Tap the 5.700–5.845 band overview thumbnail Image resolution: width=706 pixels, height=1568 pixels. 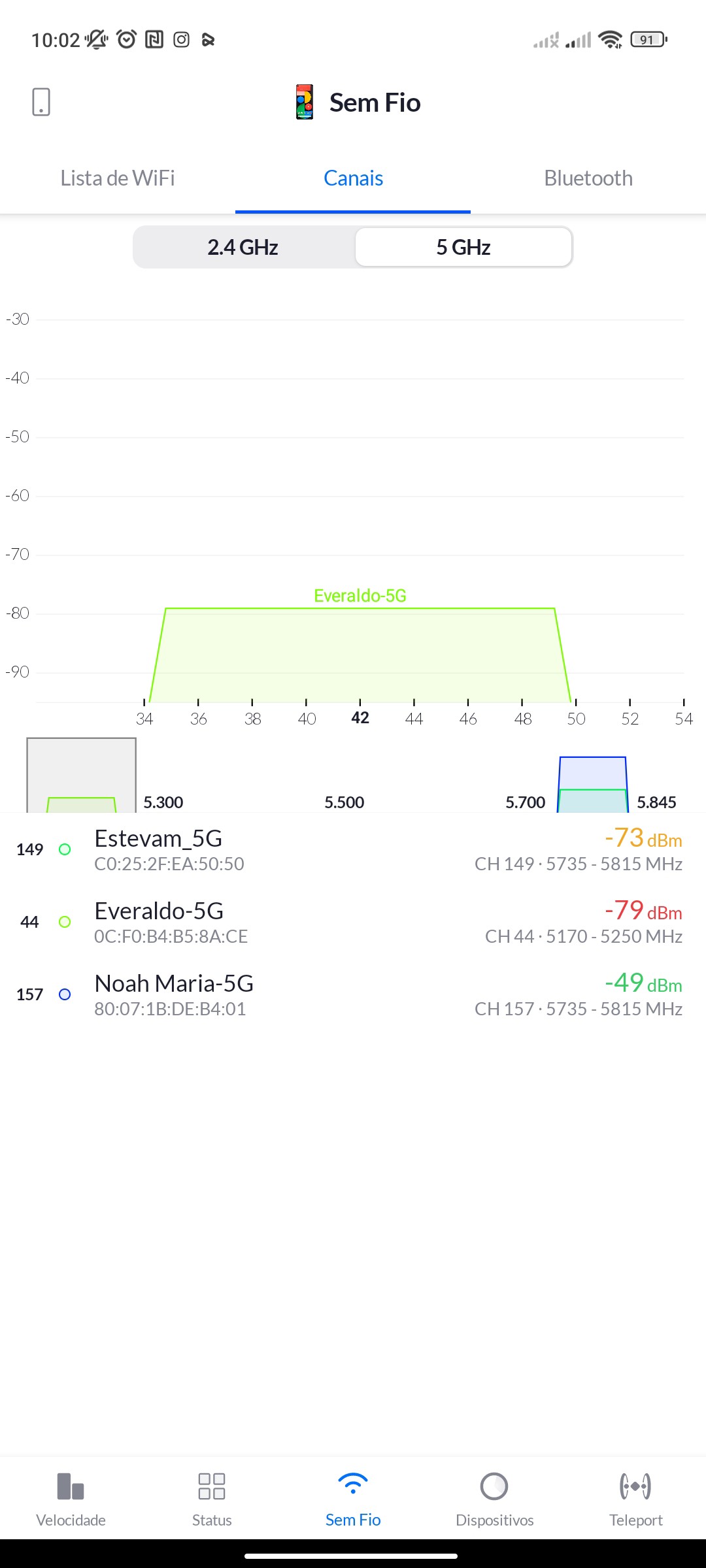coord(592,785)
